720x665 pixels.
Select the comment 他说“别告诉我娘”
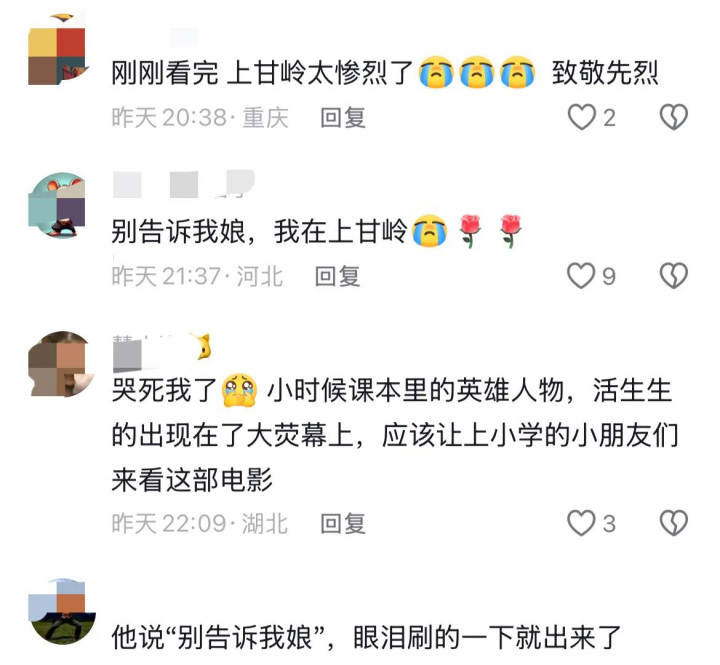click(x=366, y=637)
